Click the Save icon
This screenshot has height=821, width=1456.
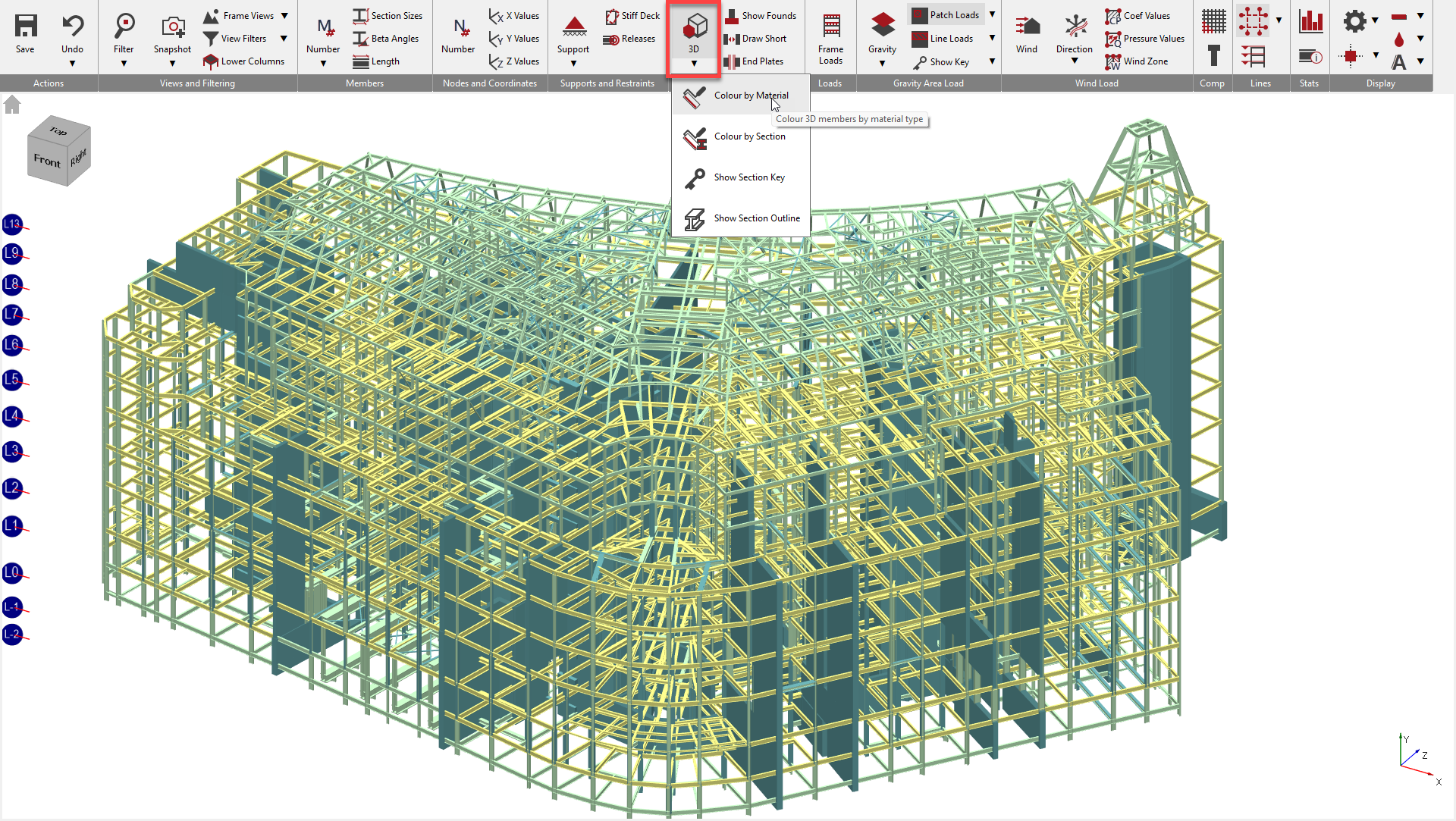point(25,26)
